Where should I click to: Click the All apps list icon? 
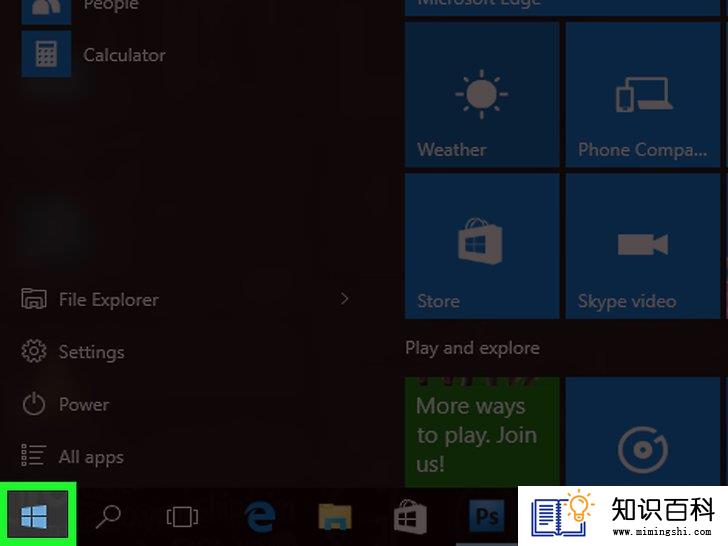coord(33,455)
